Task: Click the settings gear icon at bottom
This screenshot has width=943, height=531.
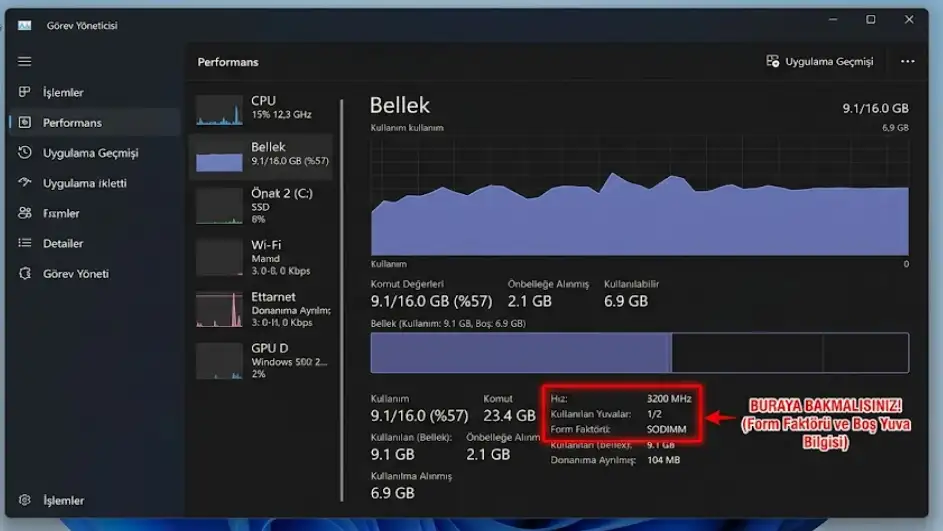Action: (25, 500)
